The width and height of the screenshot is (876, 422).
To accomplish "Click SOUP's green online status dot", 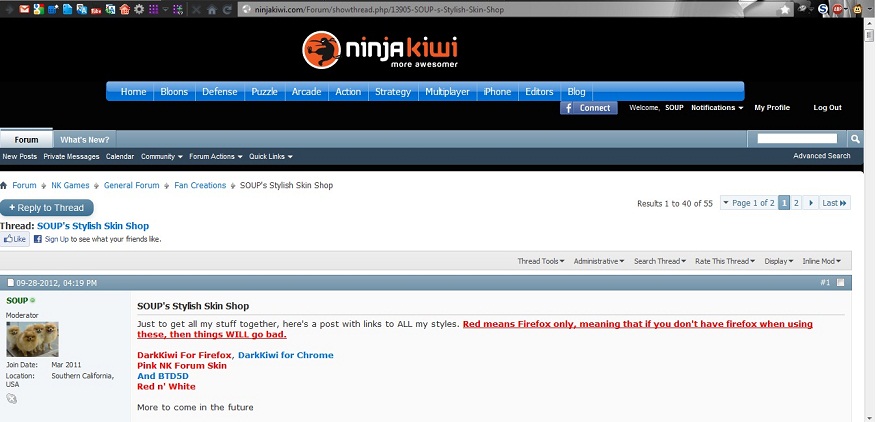I will click(x=32, y=301).
